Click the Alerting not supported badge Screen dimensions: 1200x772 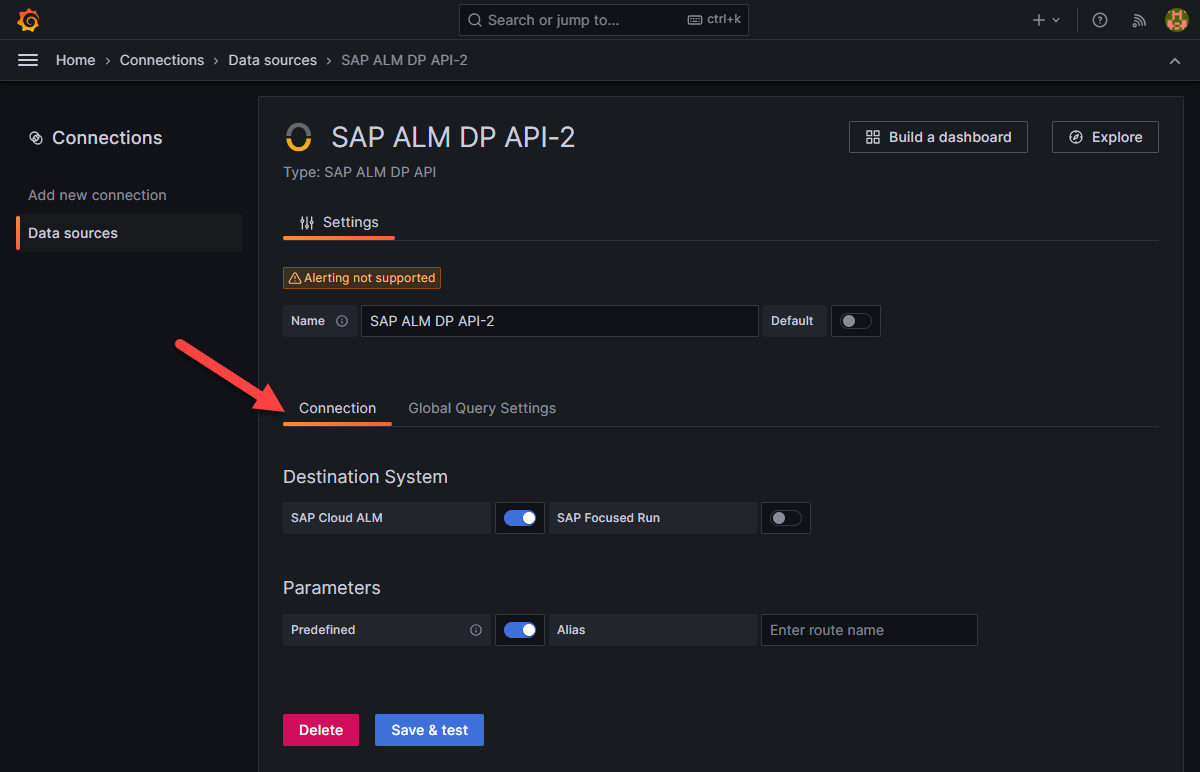[362, 278]
